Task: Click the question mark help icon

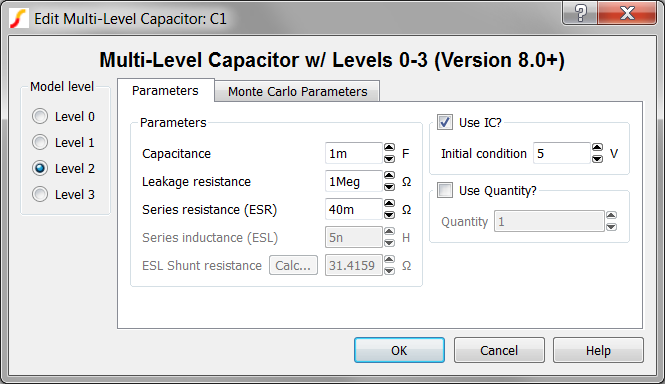Action: pos(581,13)
